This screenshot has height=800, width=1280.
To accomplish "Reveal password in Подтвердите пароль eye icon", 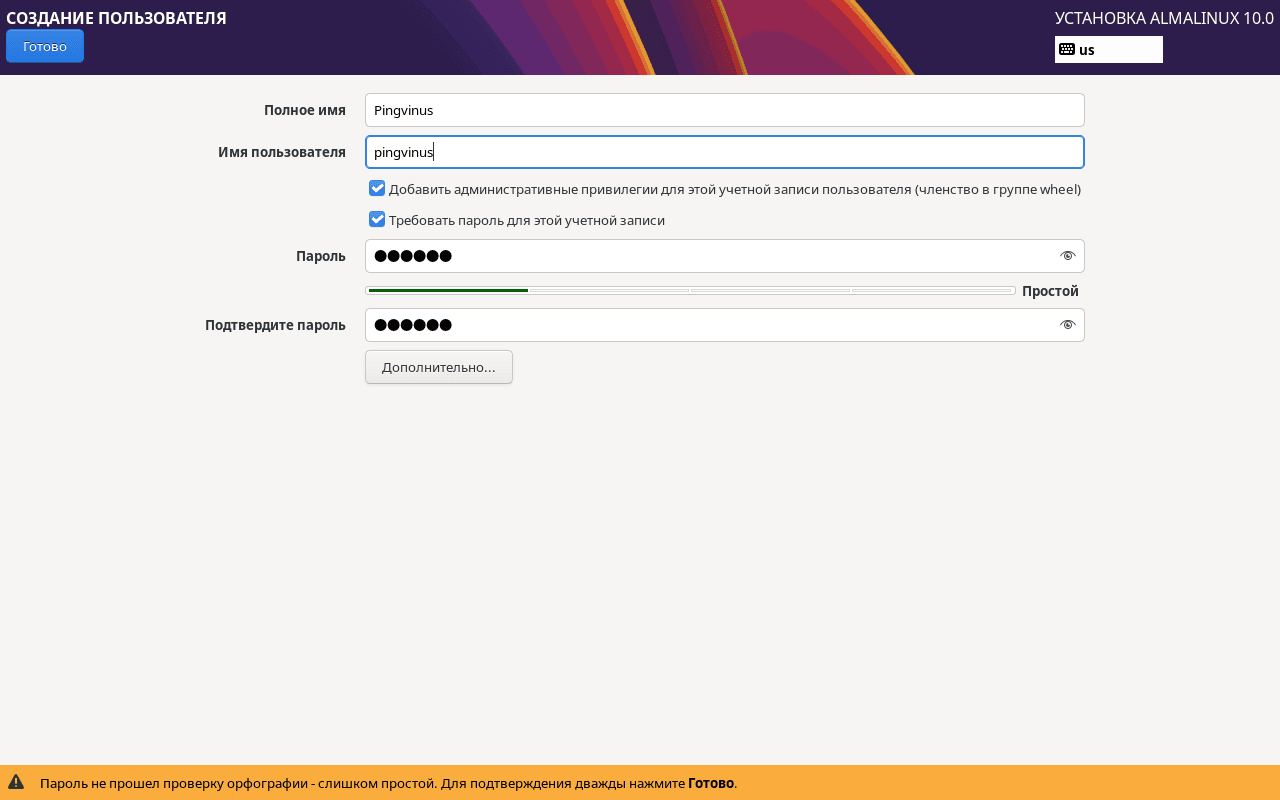I will [1067, 325].
